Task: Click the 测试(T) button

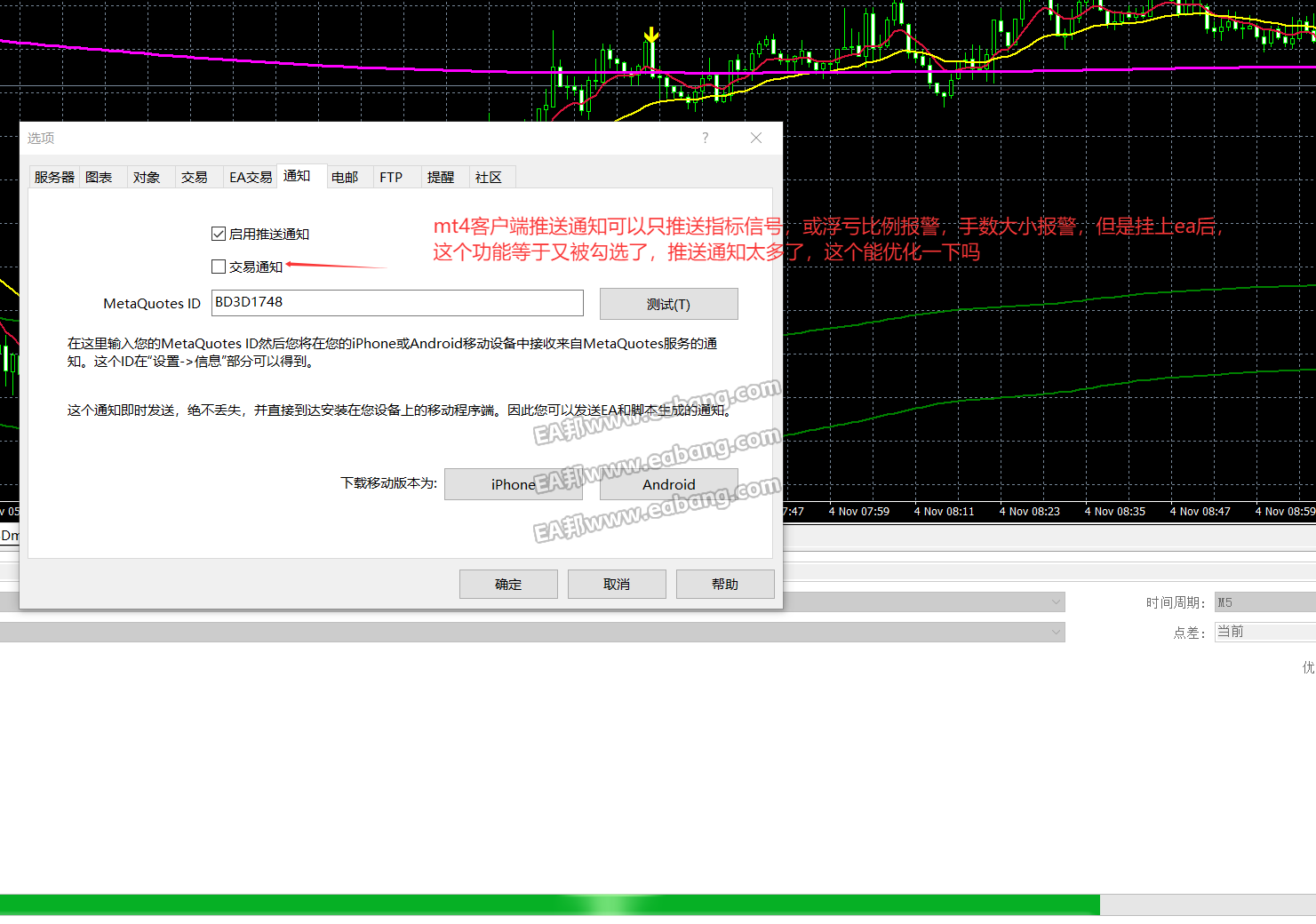Action: click(x=668, y=304)
